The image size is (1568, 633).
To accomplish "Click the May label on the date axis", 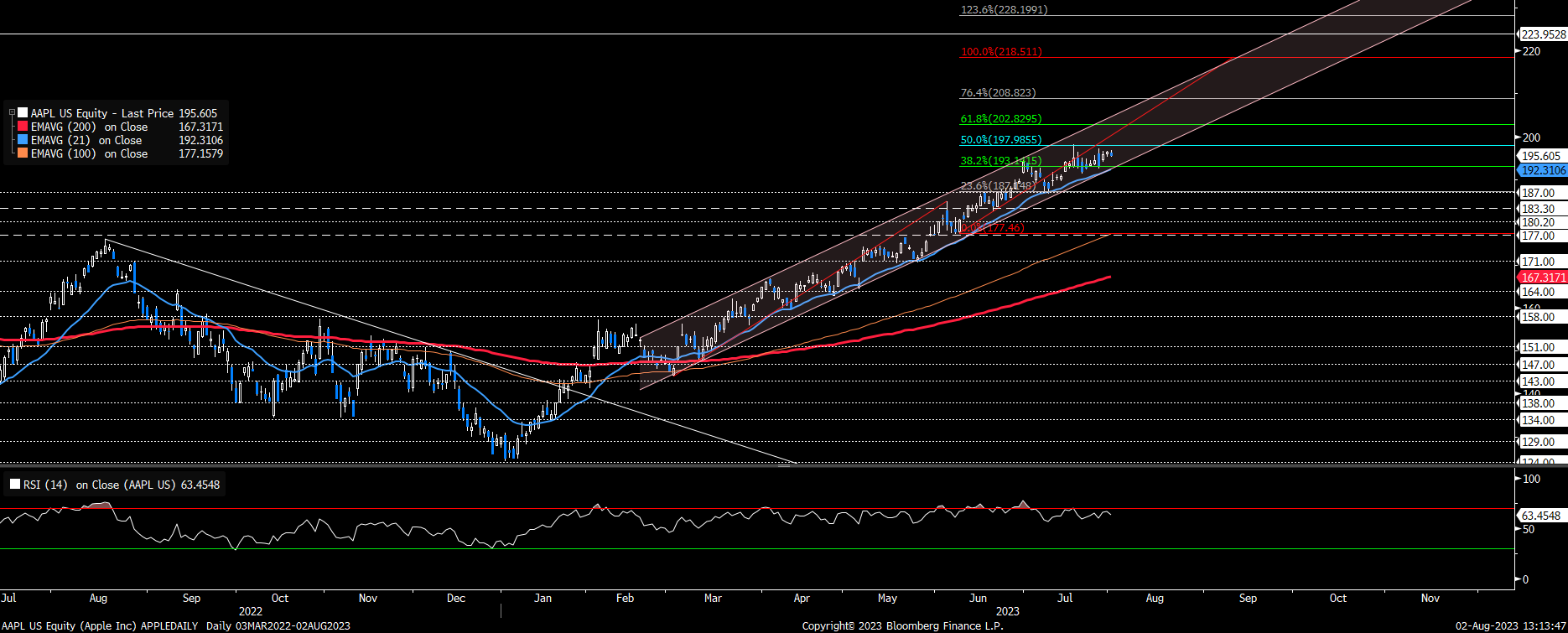I will point(887,598).
